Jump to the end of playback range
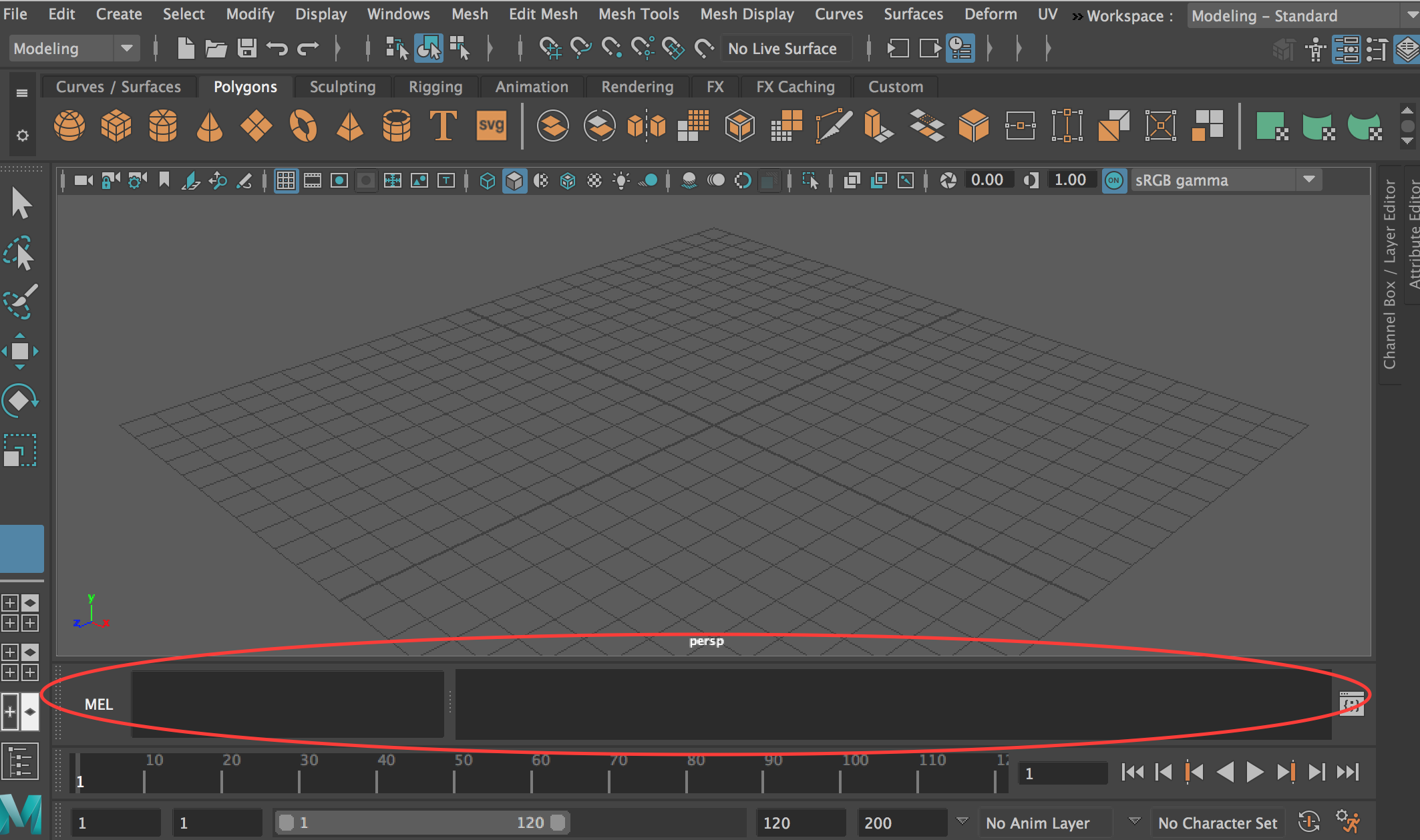This screenshot has width=1420, height=840. [1348, 773]
